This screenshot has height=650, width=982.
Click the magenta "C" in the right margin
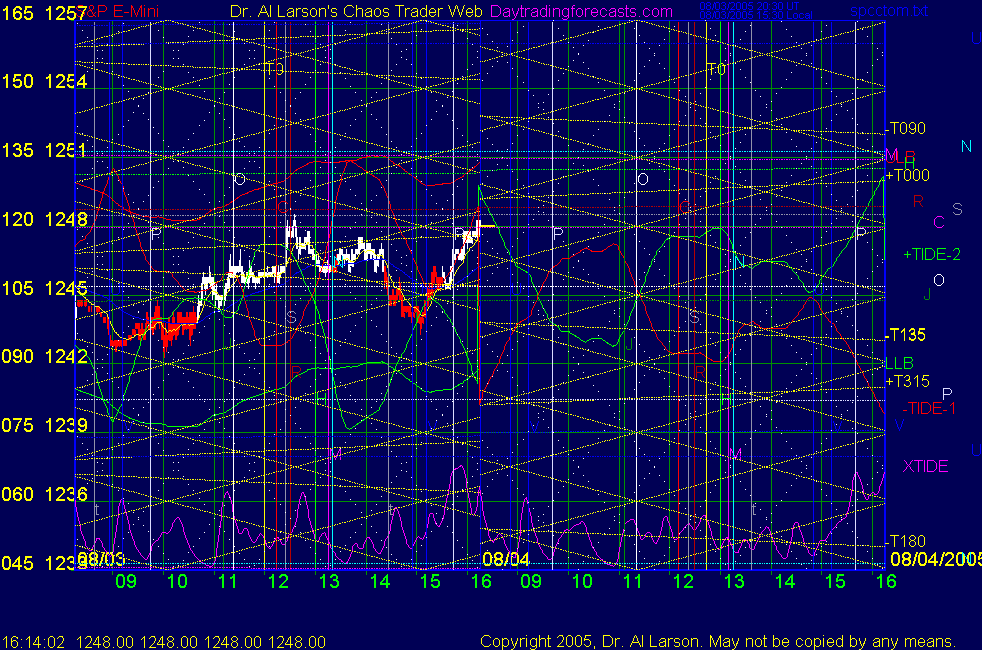tap(938, 222)
